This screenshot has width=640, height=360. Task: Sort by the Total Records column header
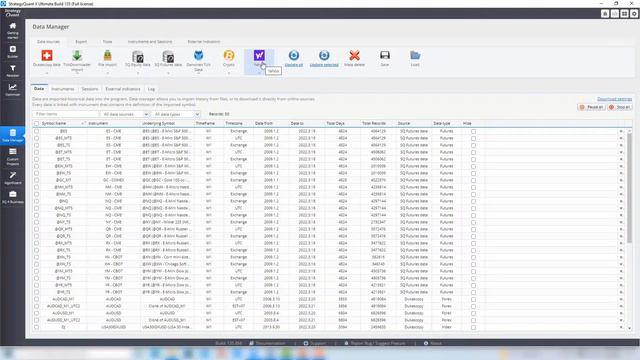(374, 123)
